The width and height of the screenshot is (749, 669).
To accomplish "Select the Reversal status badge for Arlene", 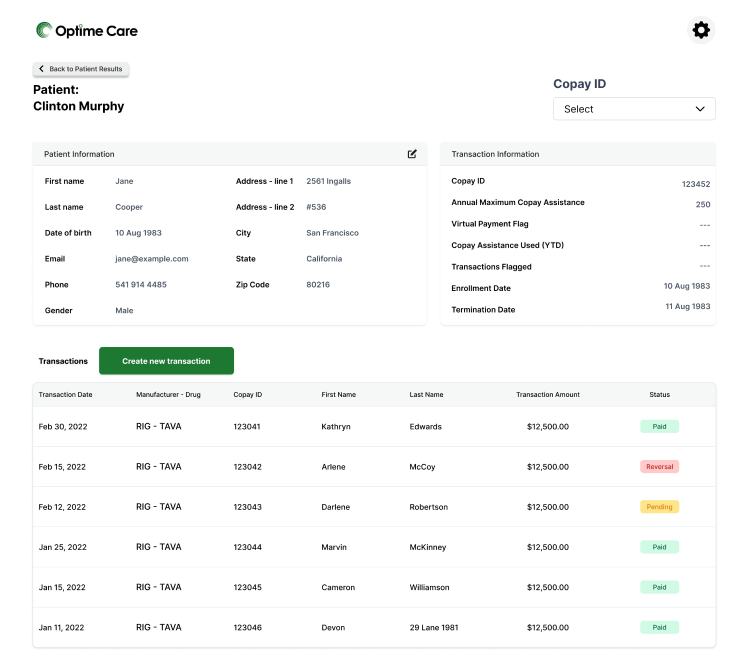I will pos(659,467).
